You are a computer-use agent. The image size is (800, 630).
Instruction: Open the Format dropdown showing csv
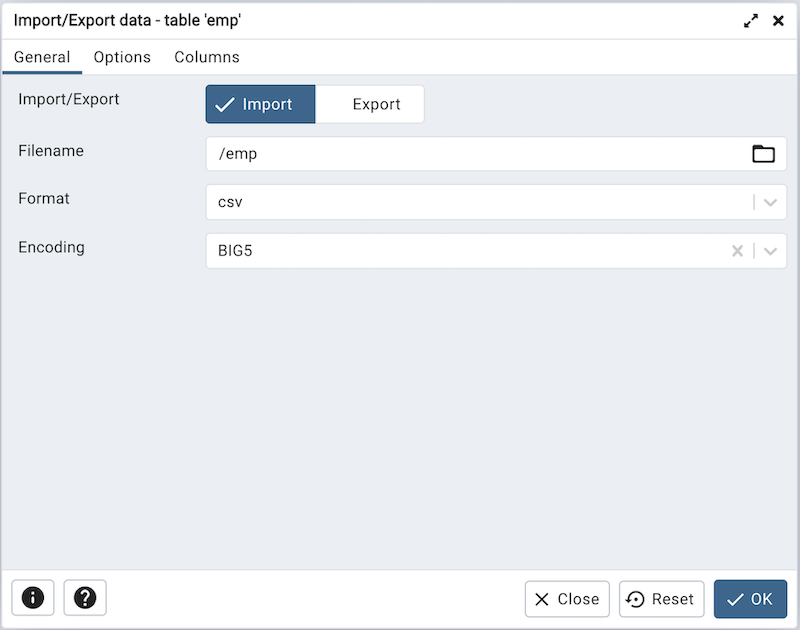tap(770, 202)
